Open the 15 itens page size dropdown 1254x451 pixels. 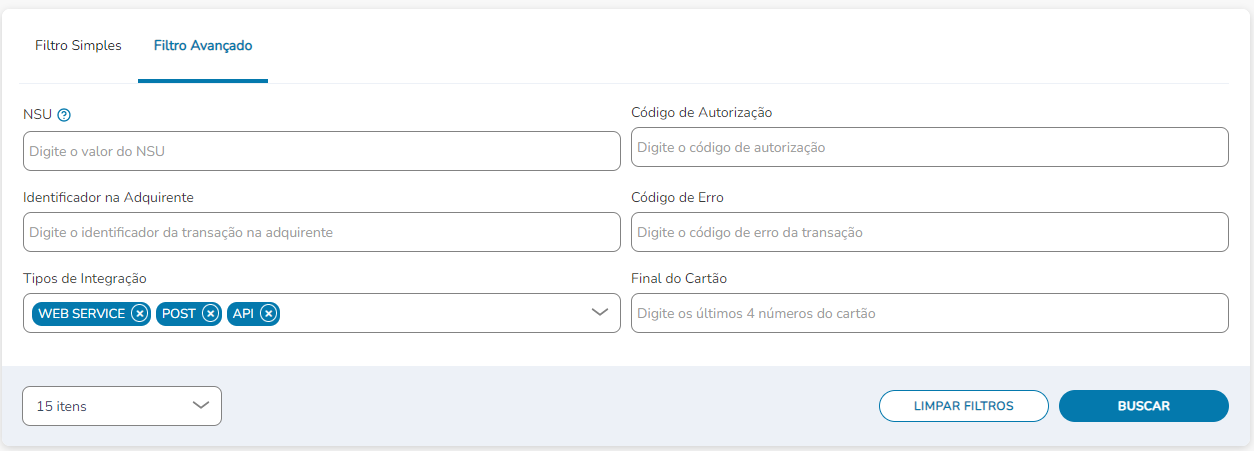[122, 406]
